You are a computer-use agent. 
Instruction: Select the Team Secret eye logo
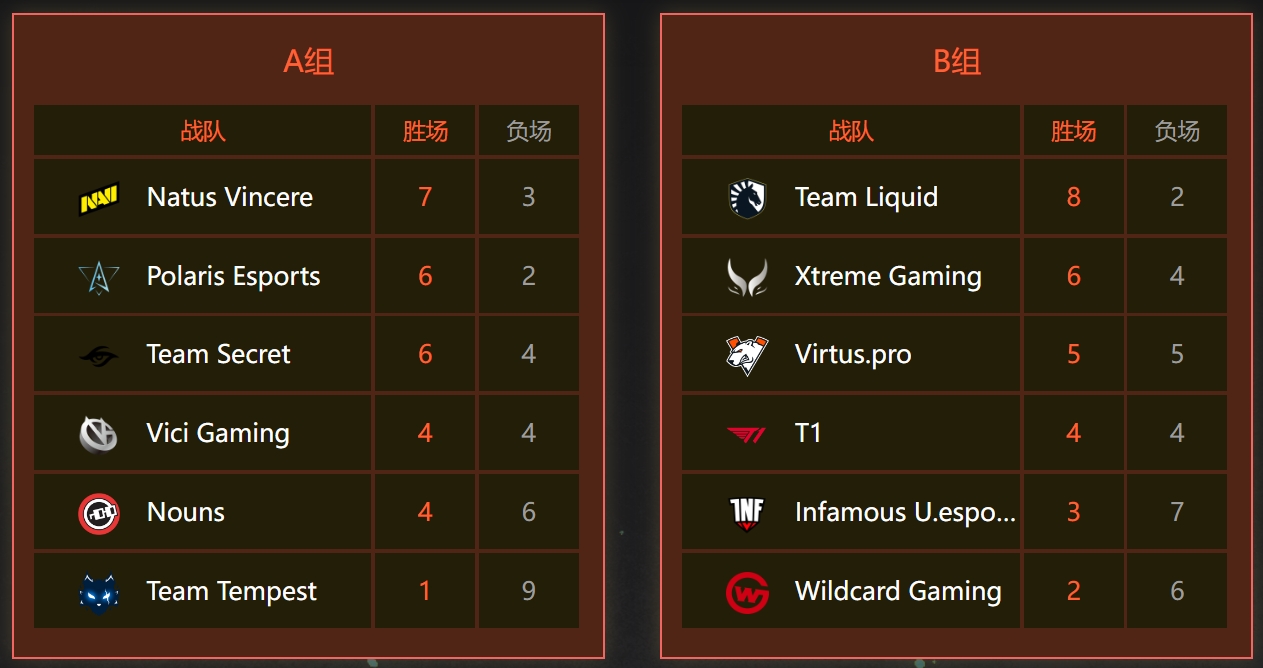point(99,355)
